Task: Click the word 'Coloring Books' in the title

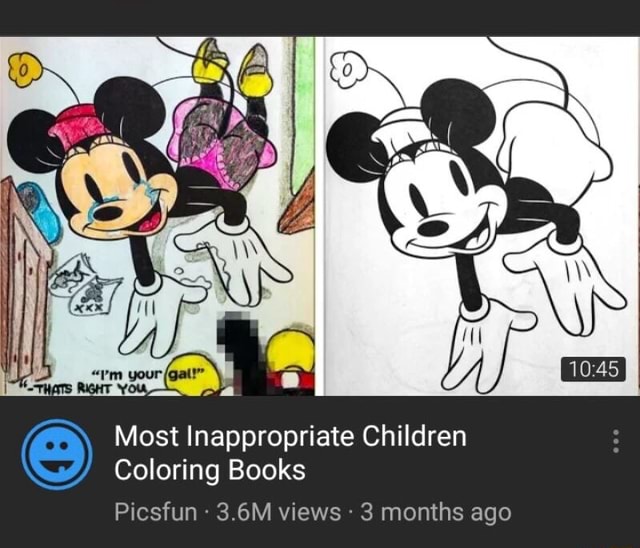Action: pos(210,469)
